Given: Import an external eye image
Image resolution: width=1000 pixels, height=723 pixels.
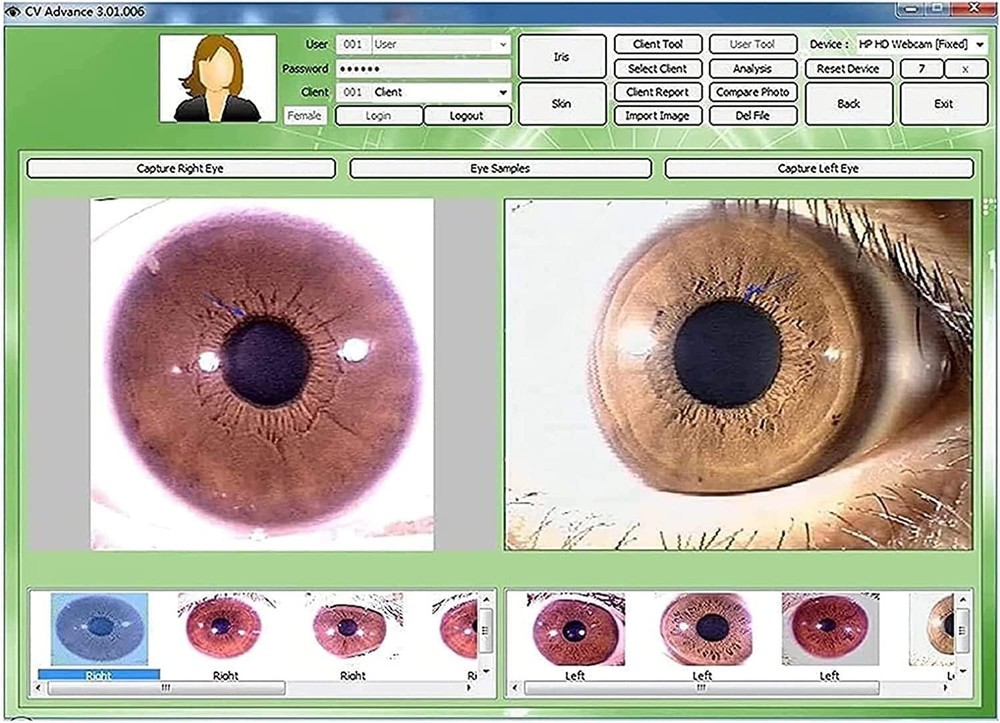Looking at the screenshot, I should [657, 115].
